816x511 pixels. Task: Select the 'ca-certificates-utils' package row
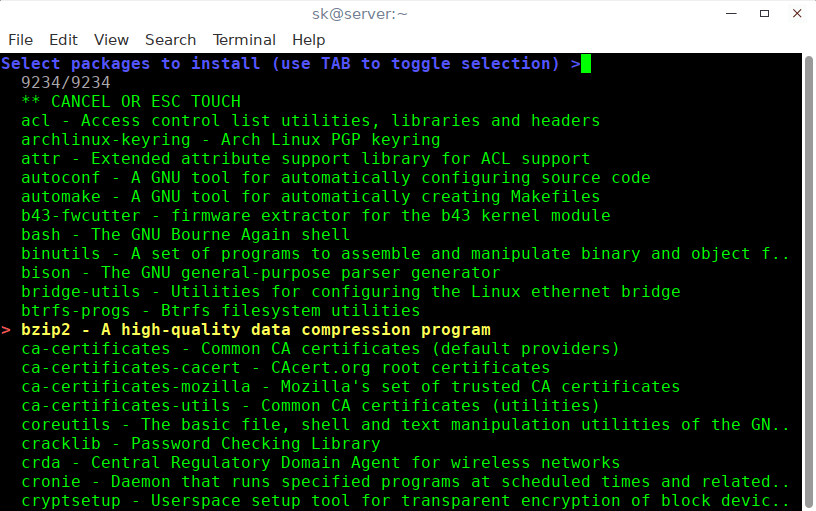[x=311, y=406]
